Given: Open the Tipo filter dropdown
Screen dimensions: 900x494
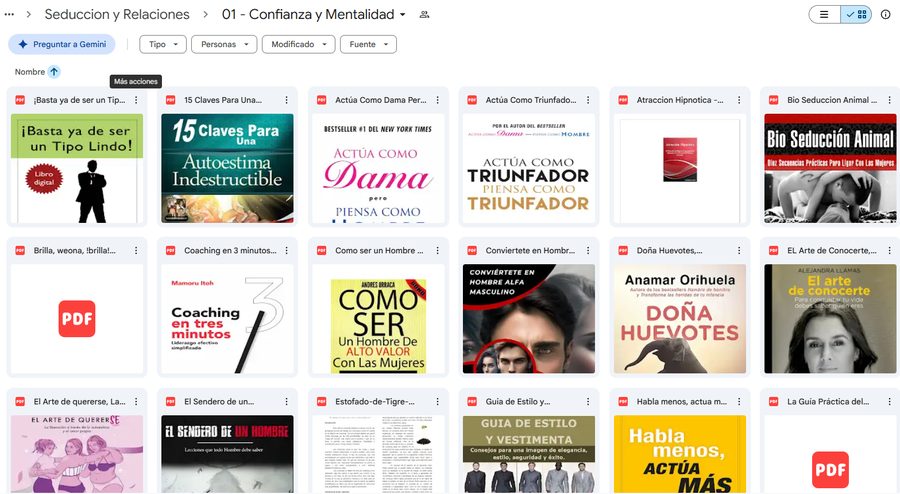Looking at the screenshot, I should [163, 44].
